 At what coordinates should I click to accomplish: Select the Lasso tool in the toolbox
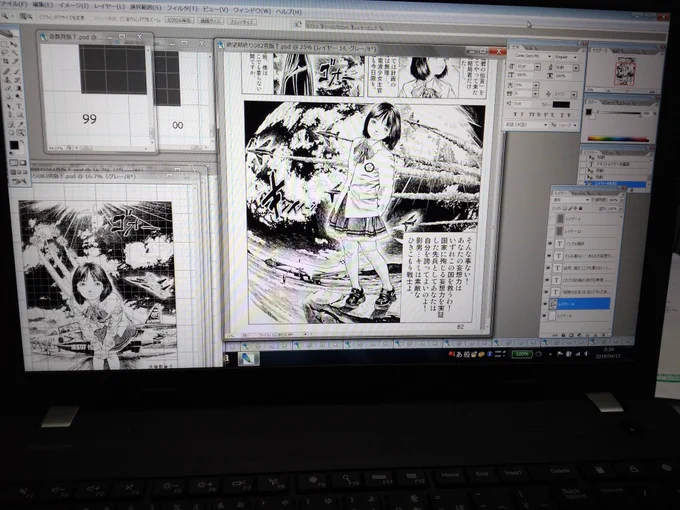point(5,52)
